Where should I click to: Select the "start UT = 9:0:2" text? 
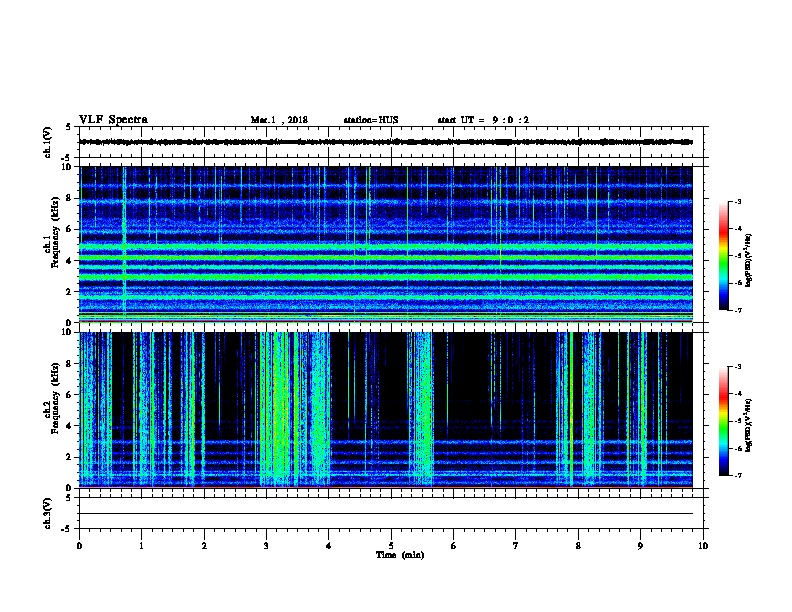point(483,120)
